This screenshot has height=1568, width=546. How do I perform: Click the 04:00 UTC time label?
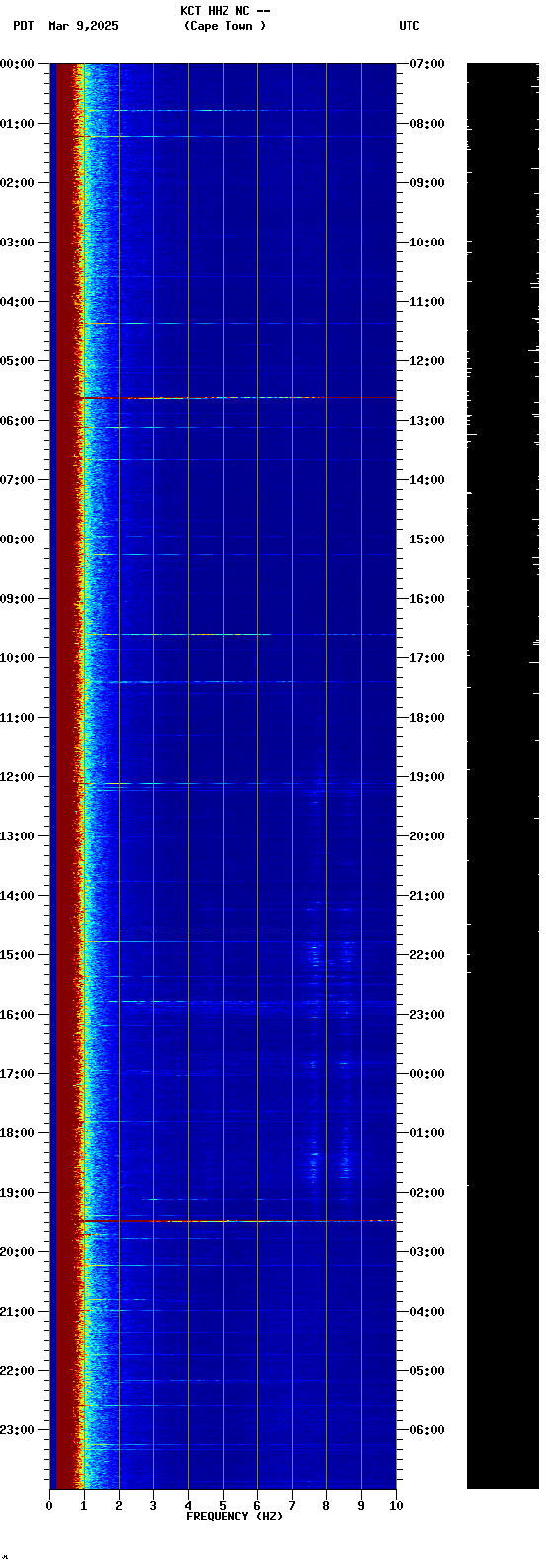coord(427,1312)
